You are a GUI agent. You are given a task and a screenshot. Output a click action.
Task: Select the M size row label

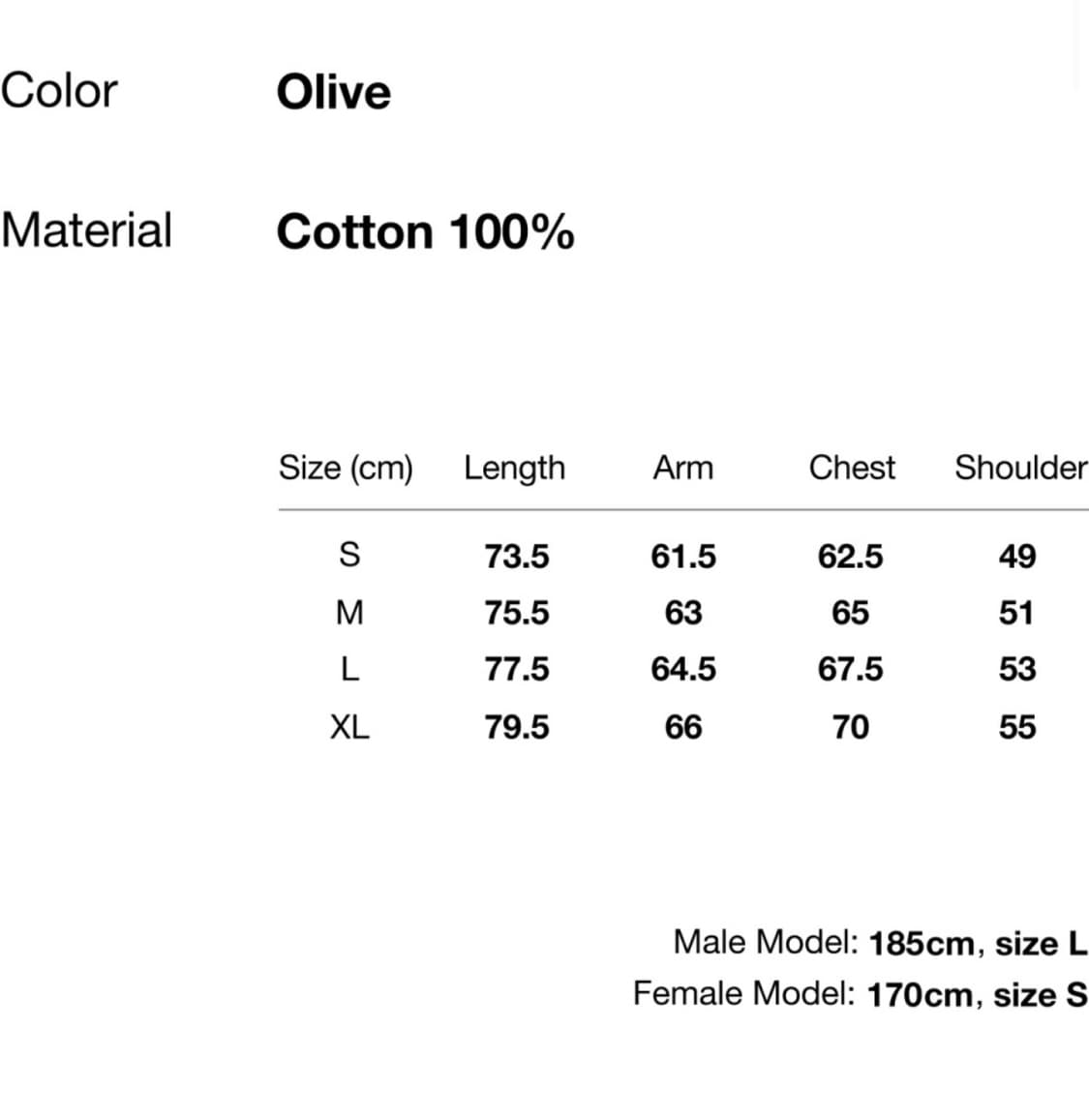pyautogui.click(x=349, y=612)
